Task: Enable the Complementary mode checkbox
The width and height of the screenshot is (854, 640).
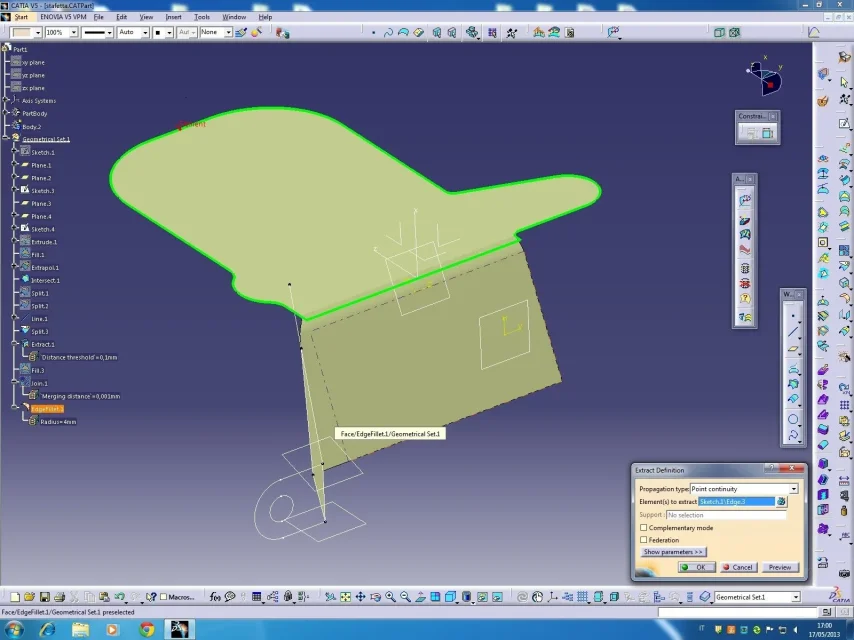Action: click(x=643, y=528)
